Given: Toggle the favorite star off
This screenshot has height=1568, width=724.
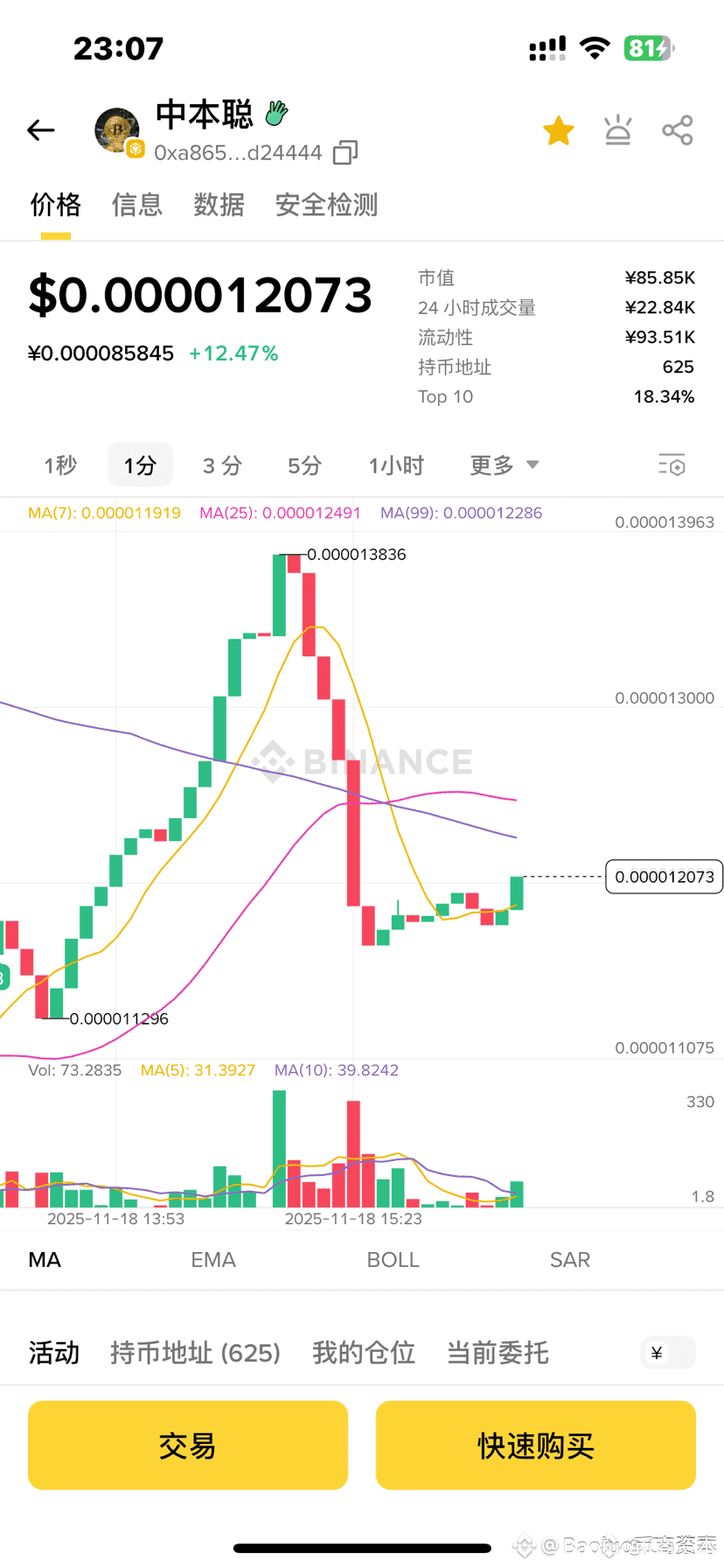Looking at the screenshot, I should (x=558, y=129).
